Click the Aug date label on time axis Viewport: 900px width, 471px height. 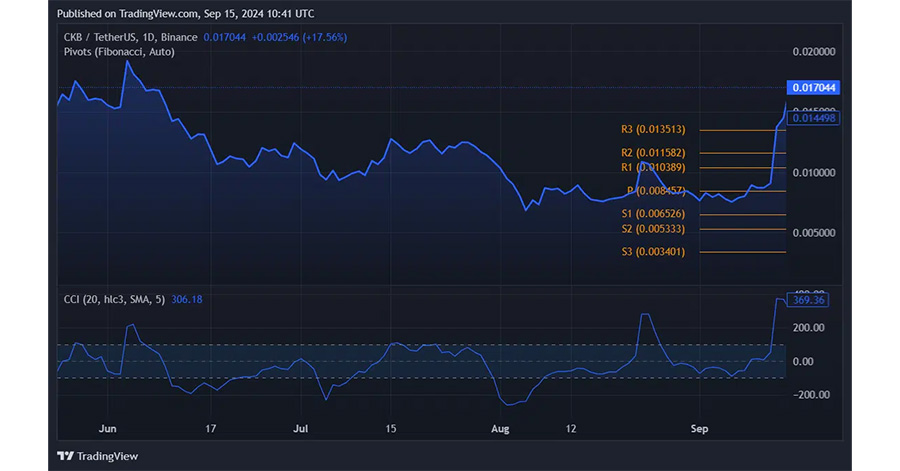tap(500, 429)
